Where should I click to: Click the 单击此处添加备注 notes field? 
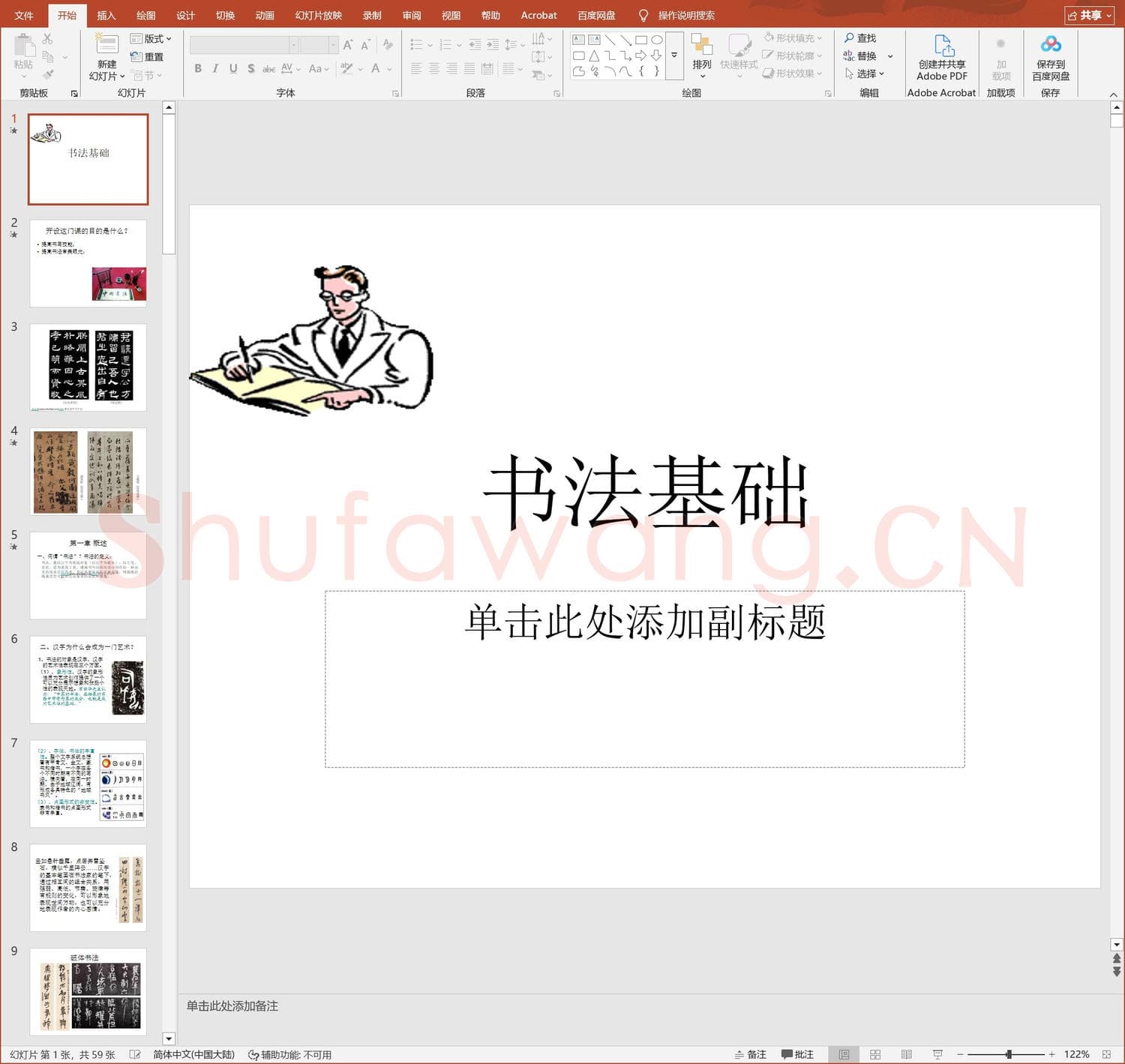coord(232,1006)
